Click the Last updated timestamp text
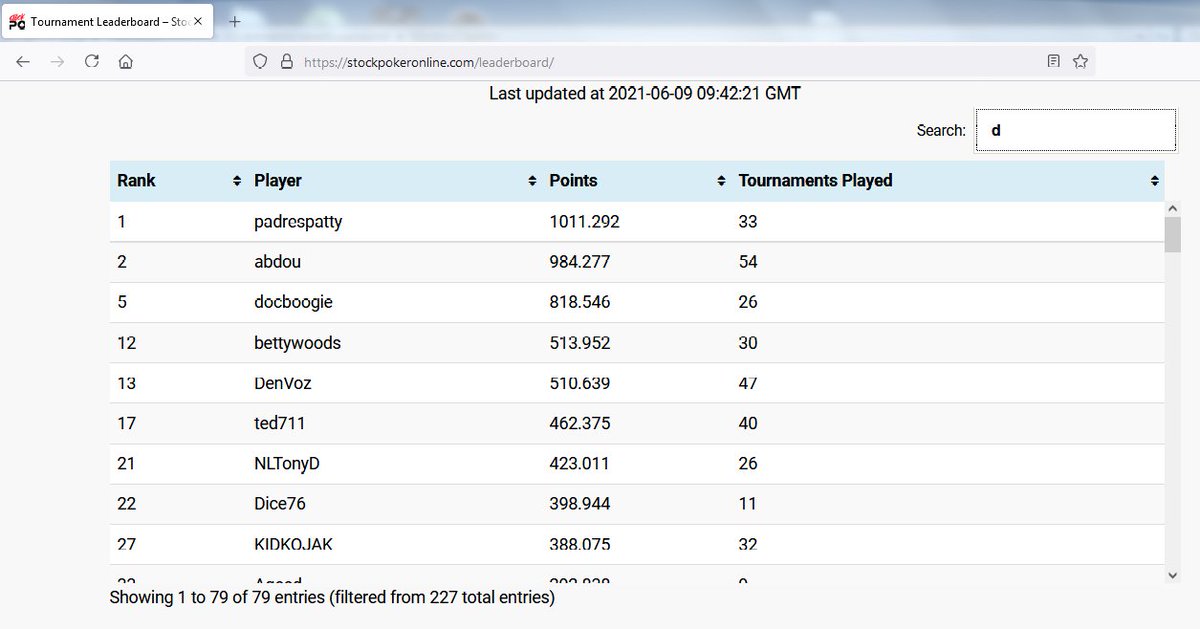Screen dimensions: 1200x629 click(x=645, y=94)
